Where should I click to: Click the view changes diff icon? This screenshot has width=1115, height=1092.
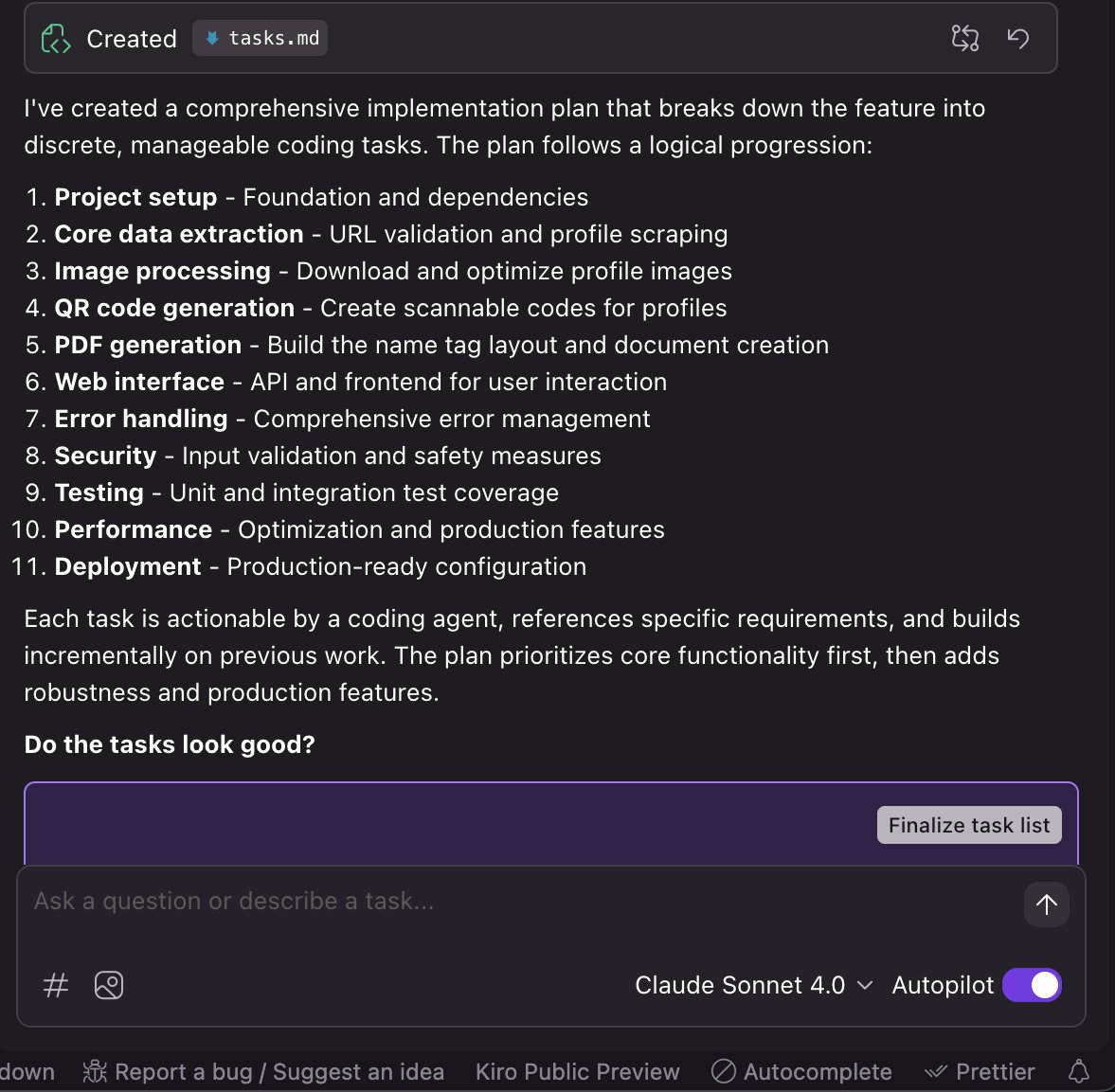click(964, 39)
